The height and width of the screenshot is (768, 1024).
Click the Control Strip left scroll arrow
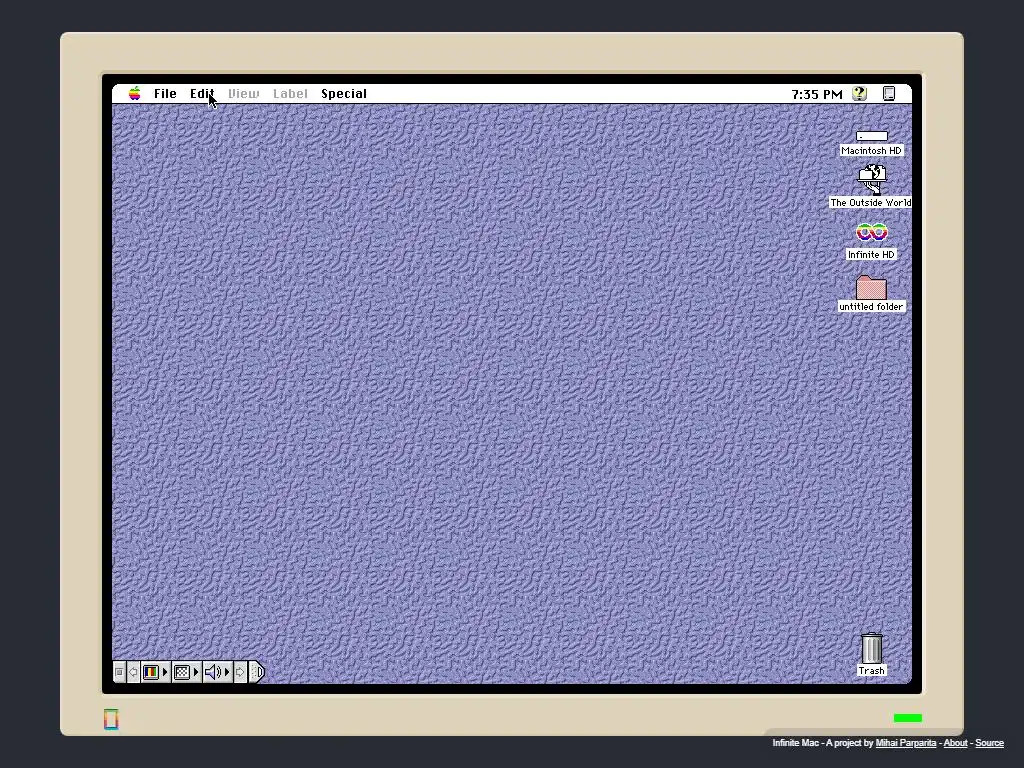coord(133,672)
